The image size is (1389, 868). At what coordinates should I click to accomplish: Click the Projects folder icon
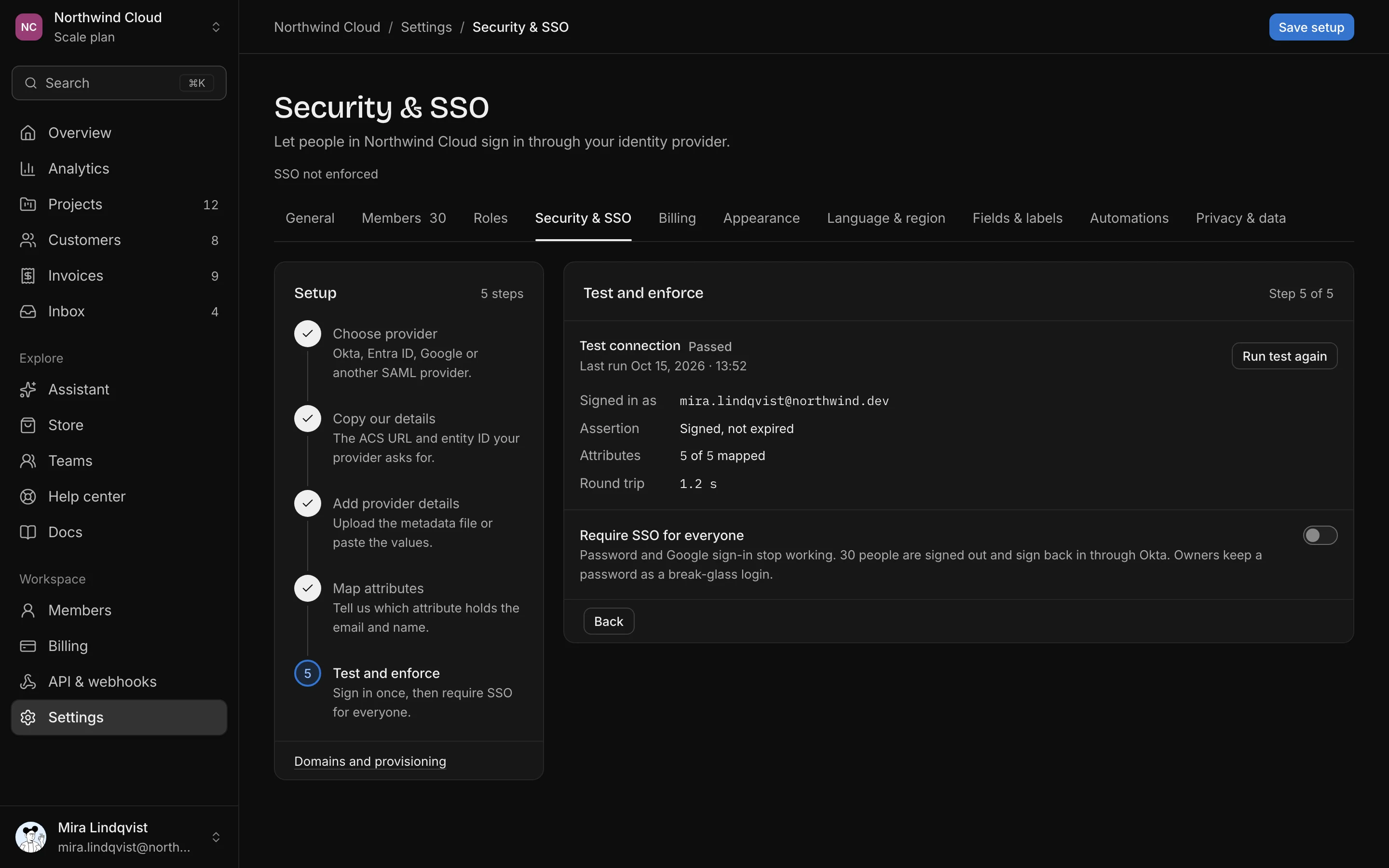(27, 204)
